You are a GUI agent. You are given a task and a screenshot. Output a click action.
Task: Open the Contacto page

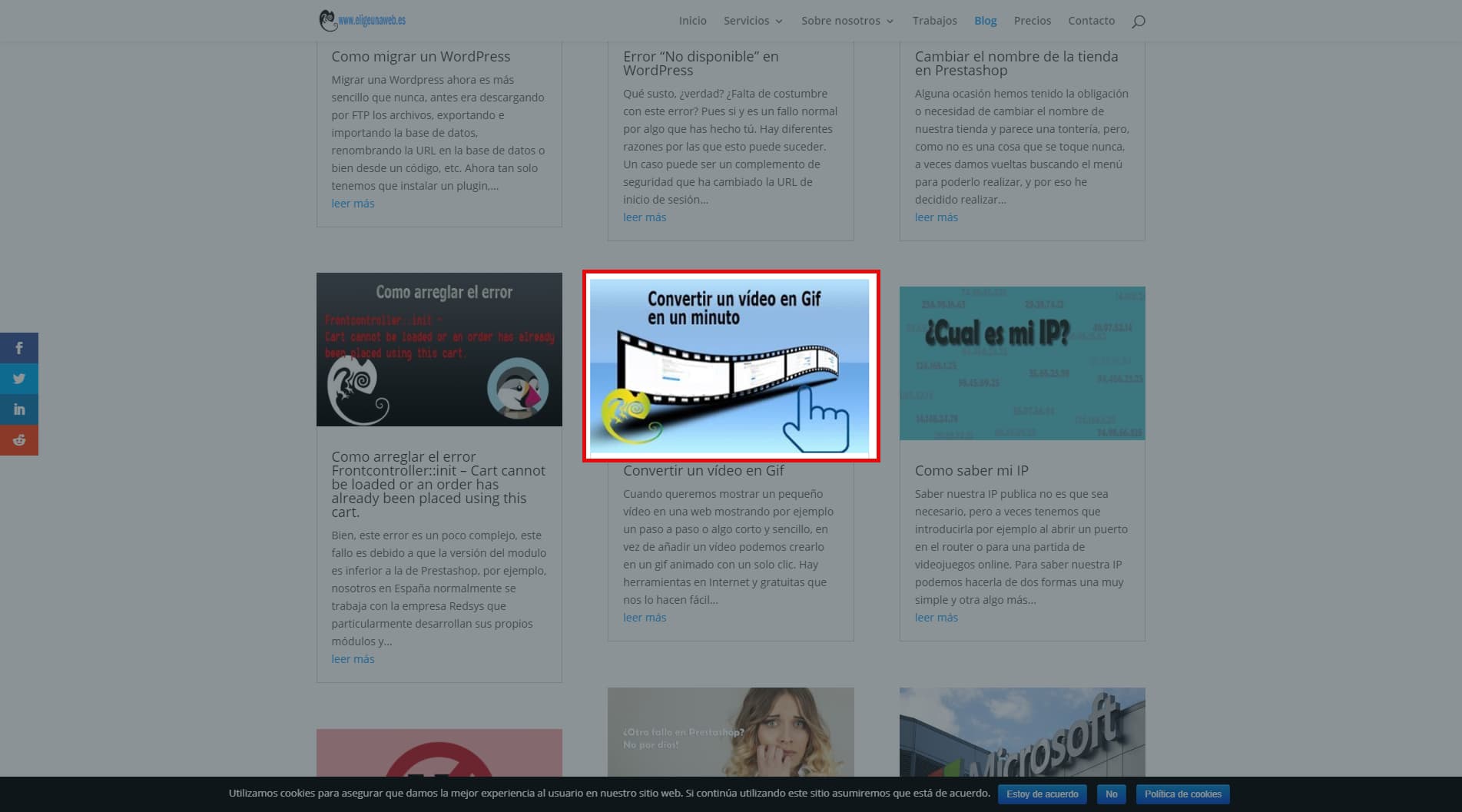1091,21
